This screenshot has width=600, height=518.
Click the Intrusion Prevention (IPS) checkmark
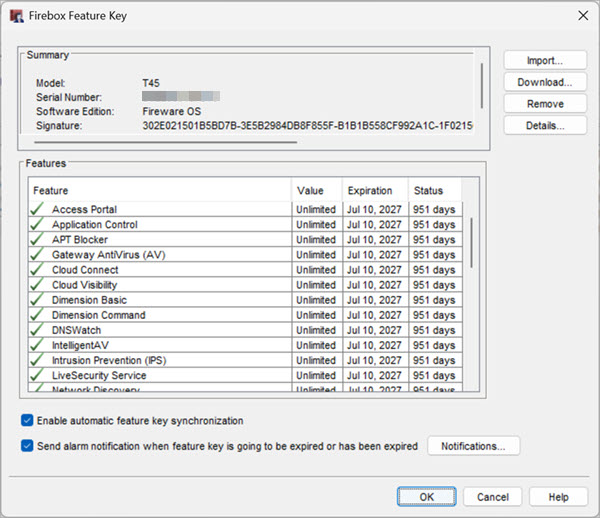38,360
